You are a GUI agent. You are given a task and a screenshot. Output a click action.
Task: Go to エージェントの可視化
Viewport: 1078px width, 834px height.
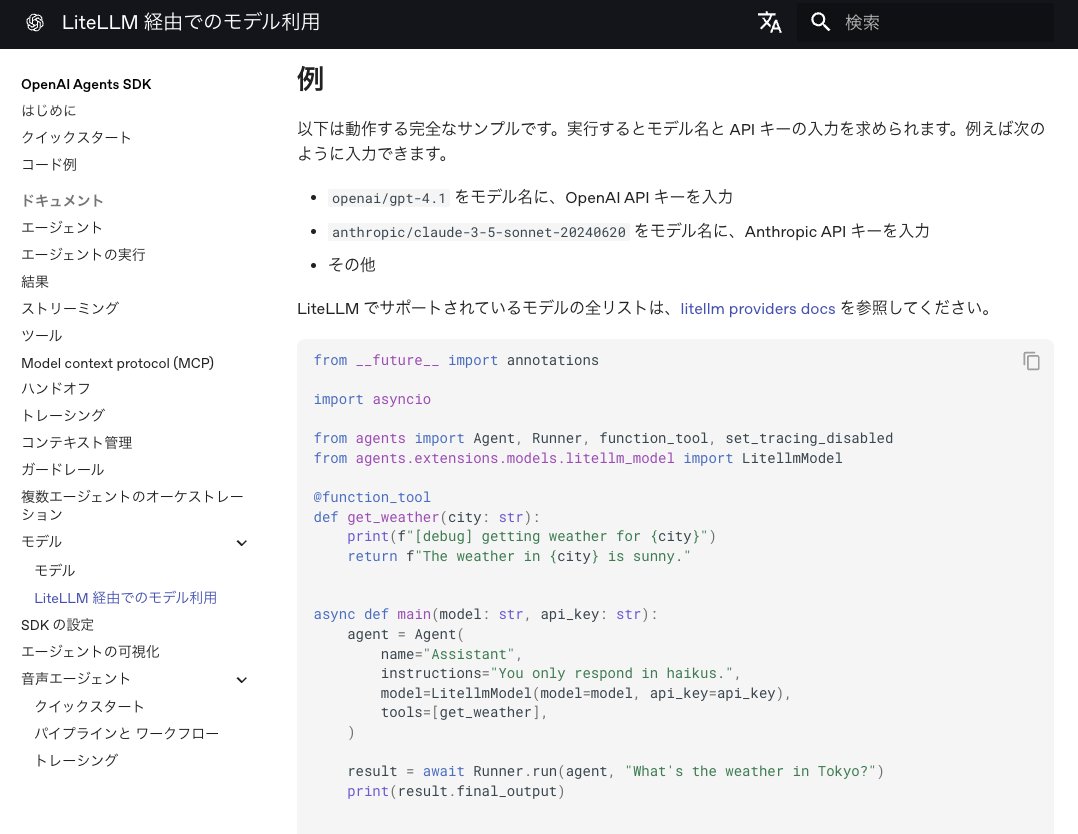pyautogui.click(x=90, y=652)
